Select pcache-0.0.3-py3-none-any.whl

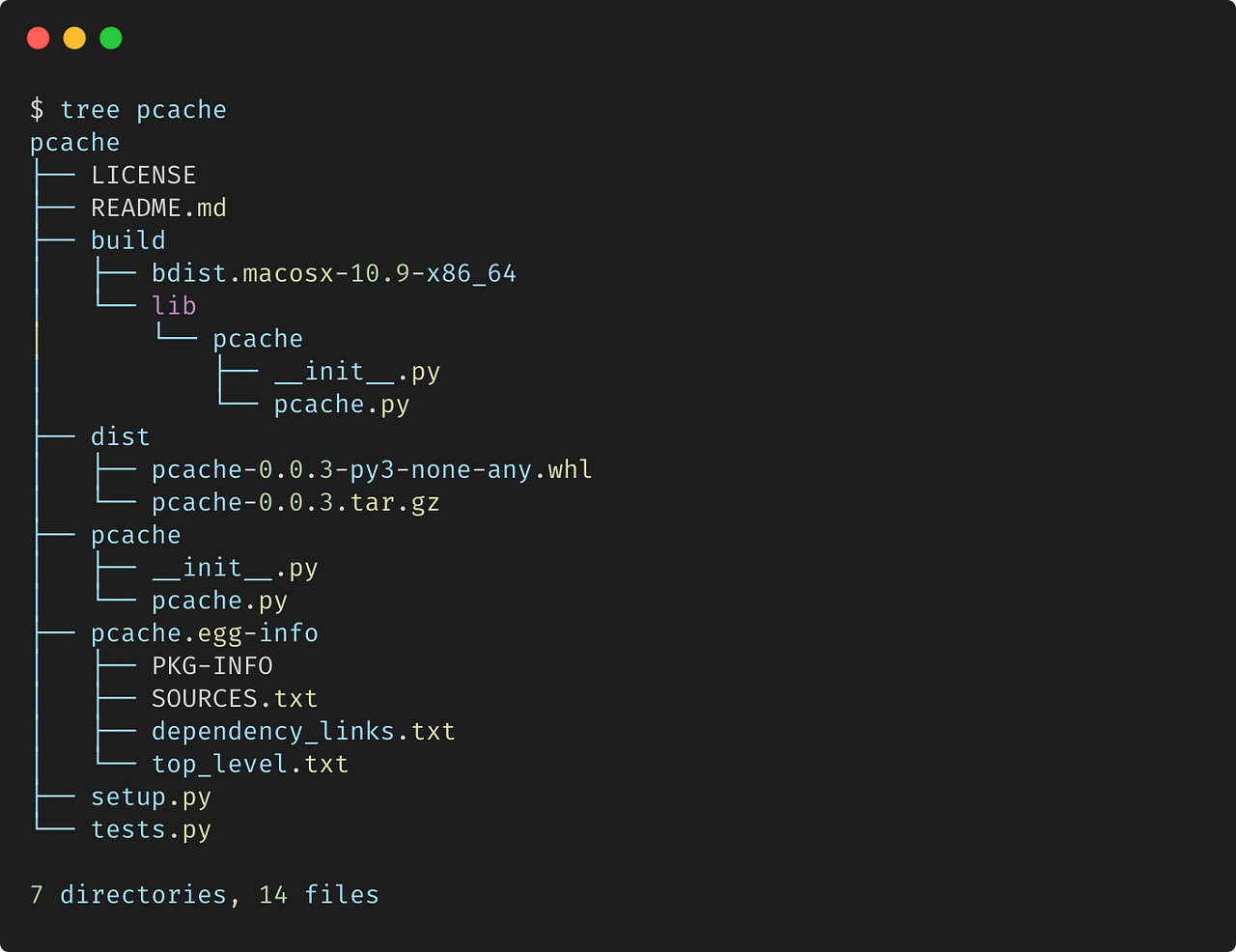point(371,468)
